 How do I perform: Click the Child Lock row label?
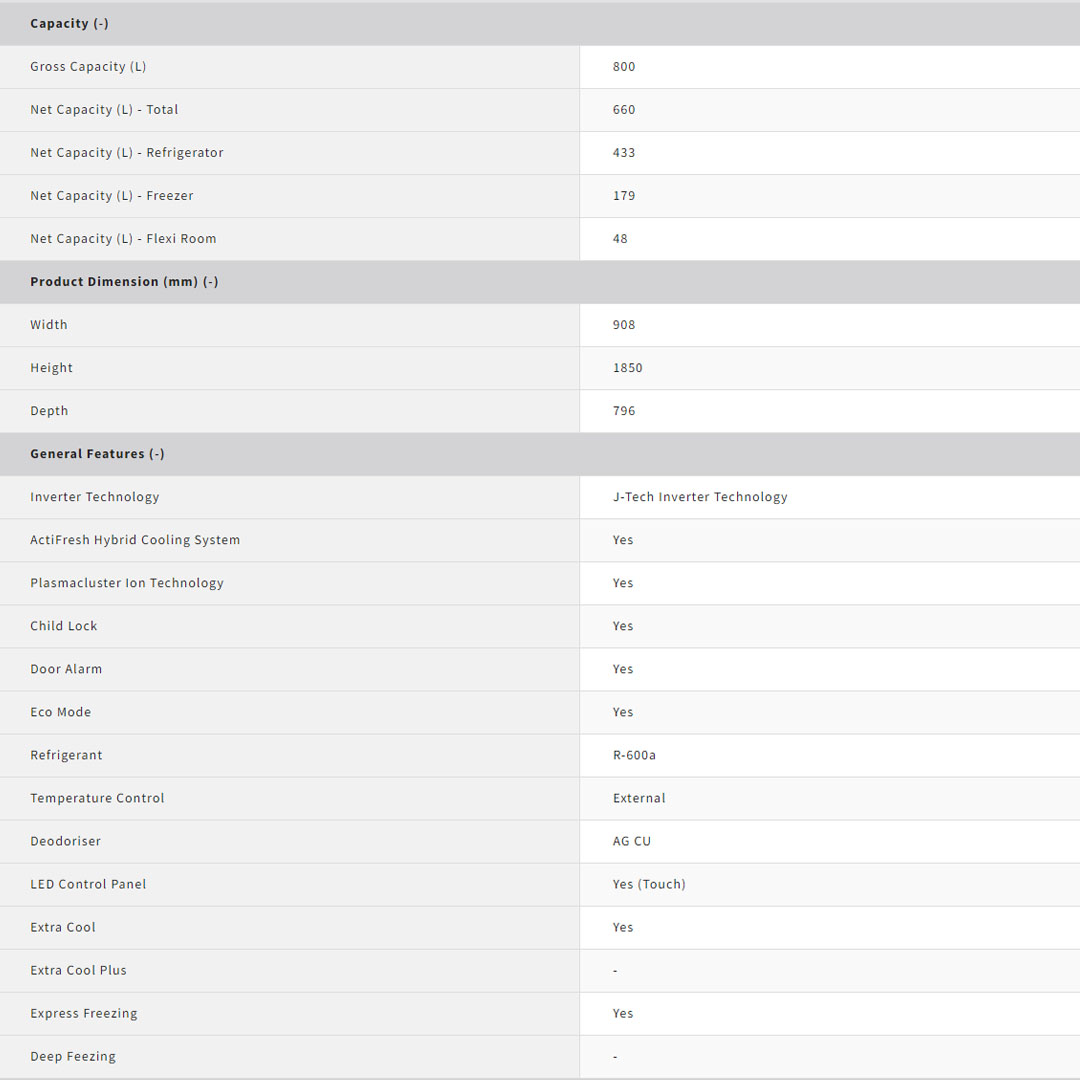pos(64,626)
